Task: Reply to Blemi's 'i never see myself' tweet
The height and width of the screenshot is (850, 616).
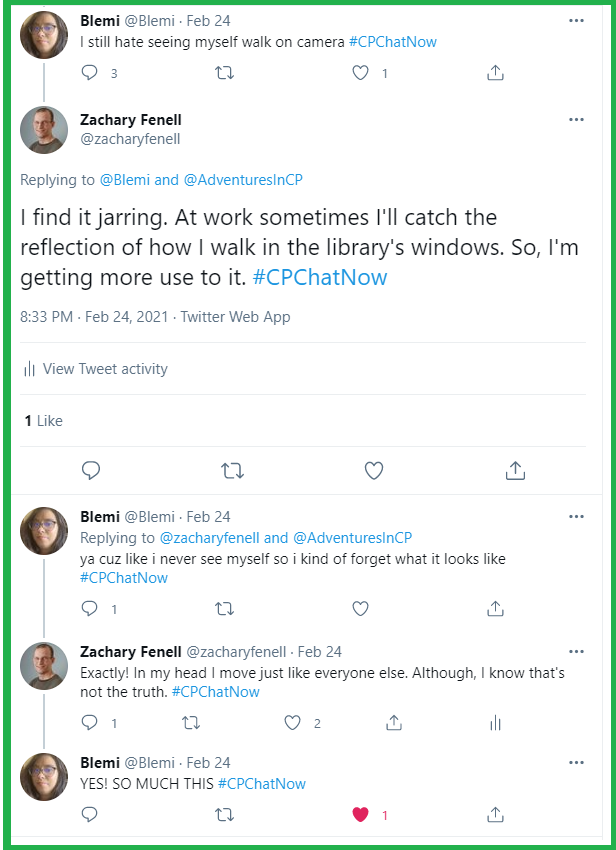Action: coord(89,608)
